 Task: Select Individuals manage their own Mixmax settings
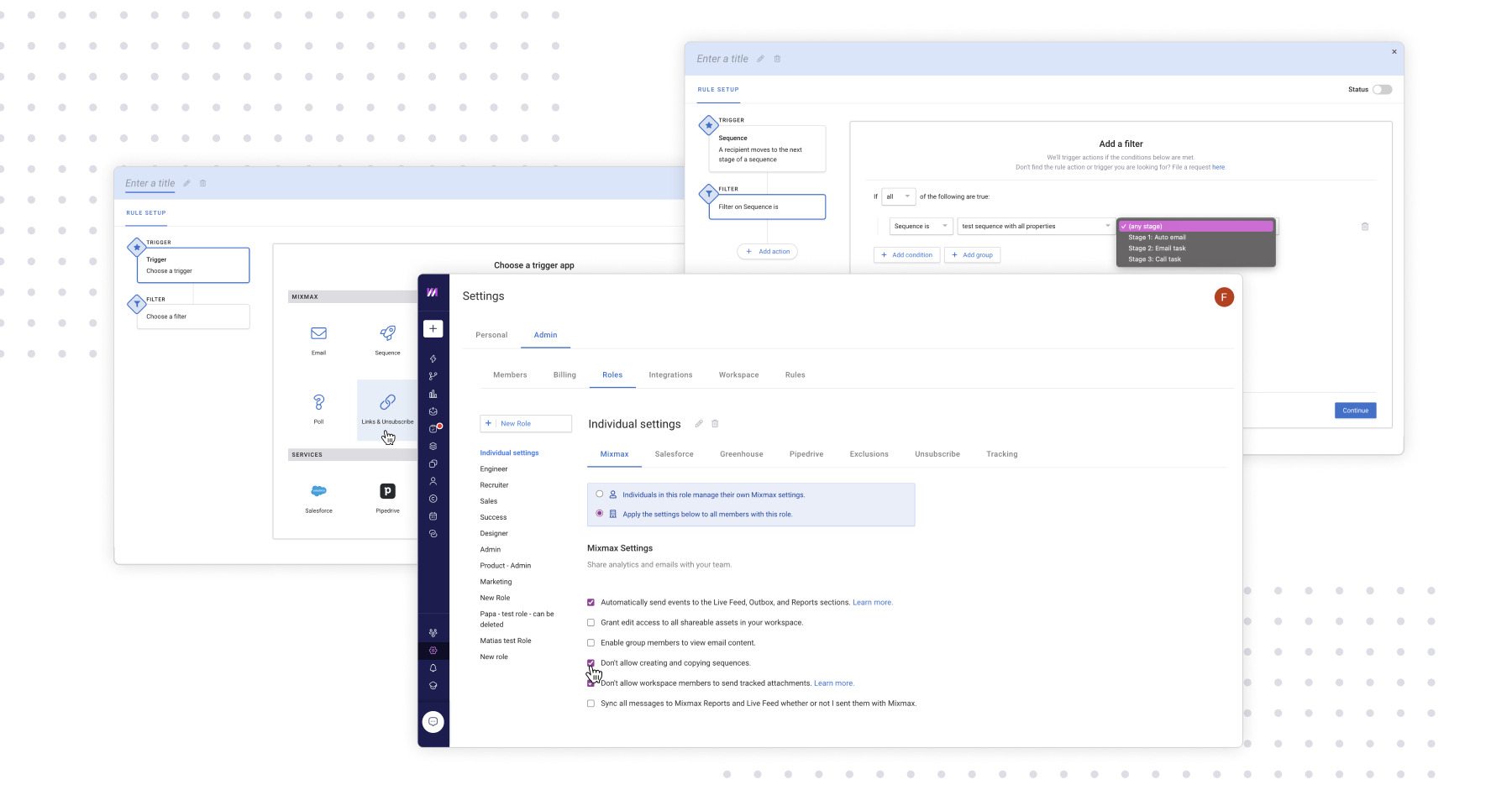coord(600,494)
